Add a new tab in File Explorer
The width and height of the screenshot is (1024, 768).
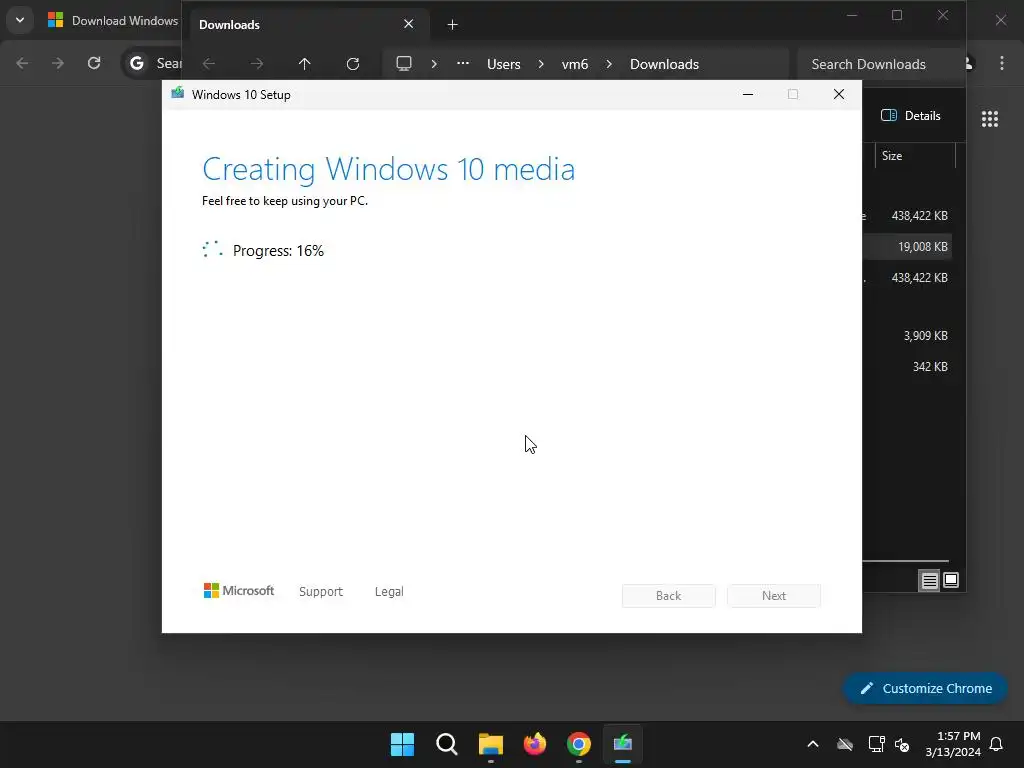pyautogui.click(x=452, y=25)
